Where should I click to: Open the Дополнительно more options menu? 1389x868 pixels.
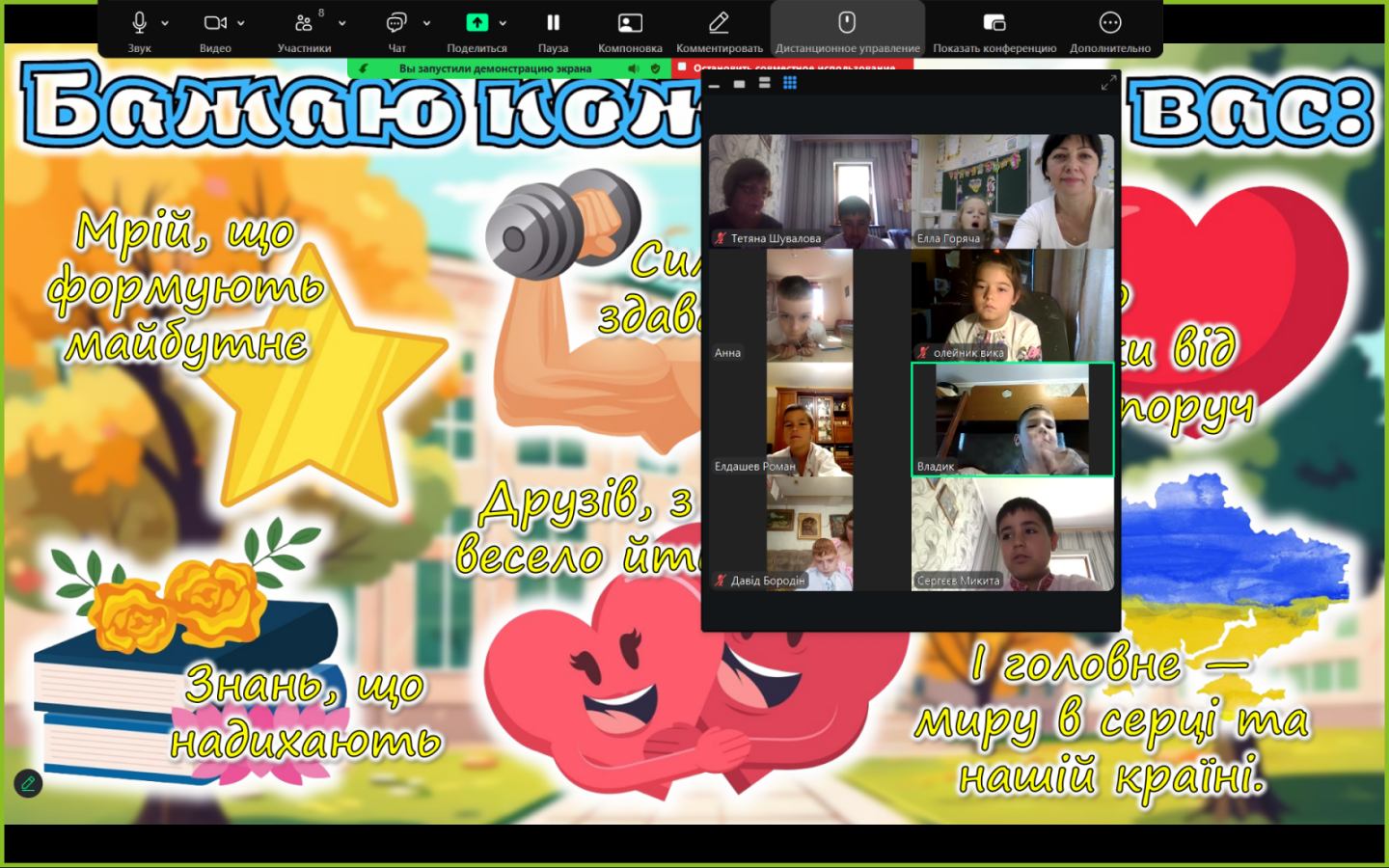1109,23
